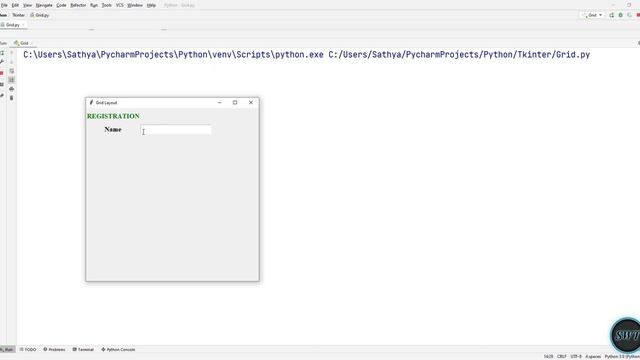The width and height of the screenshot is (640, 360).
Task: Click the print icon in Run panel
Action: (11, 89)
